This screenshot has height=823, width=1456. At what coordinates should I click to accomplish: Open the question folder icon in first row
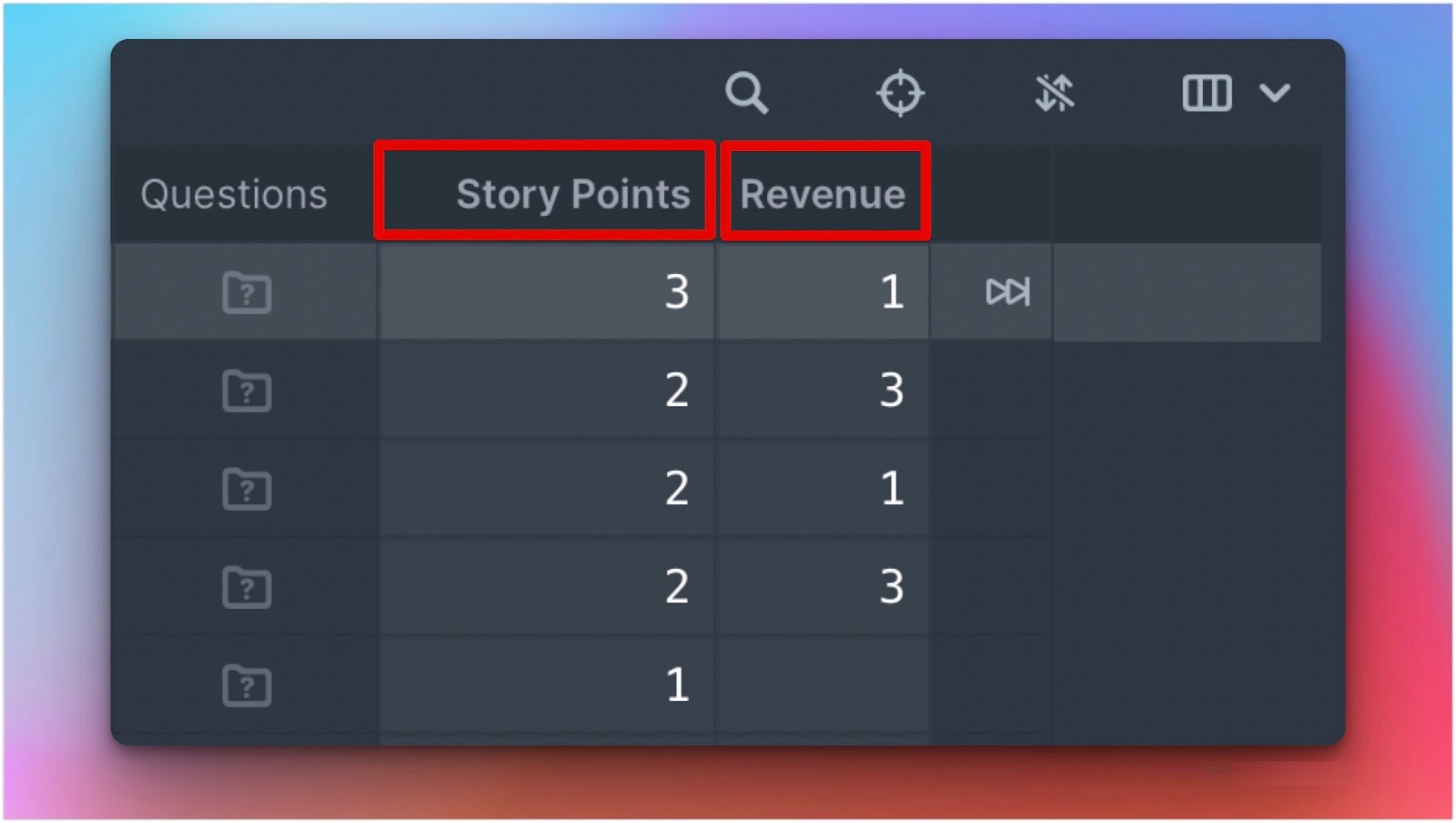[247, 292]
